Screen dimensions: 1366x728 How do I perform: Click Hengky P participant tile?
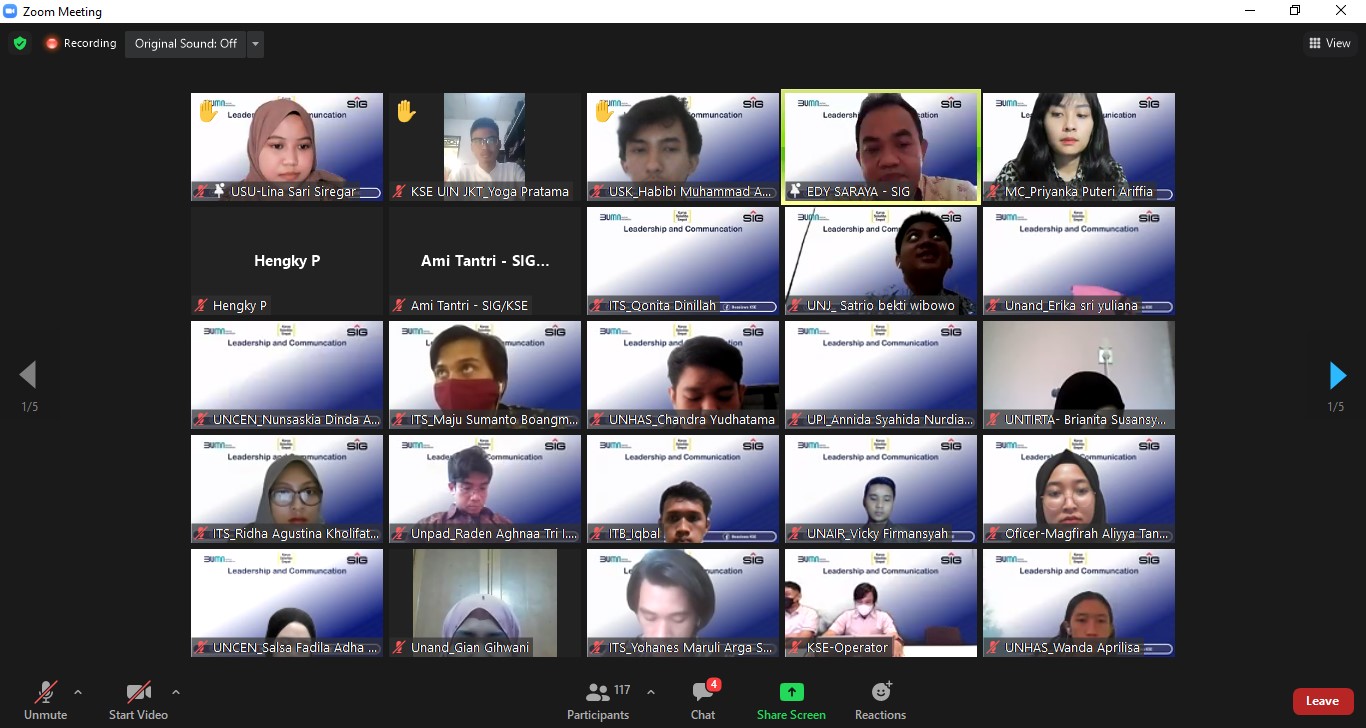(x=287, y=261)
